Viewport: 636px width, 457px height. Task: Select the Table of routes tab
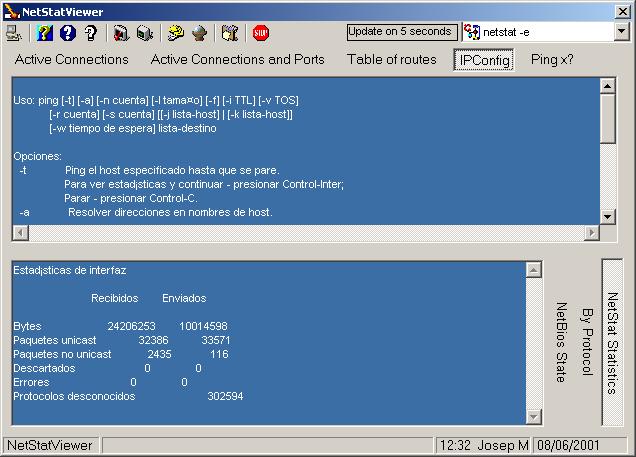pyautogui.click(x=392, y=60)
